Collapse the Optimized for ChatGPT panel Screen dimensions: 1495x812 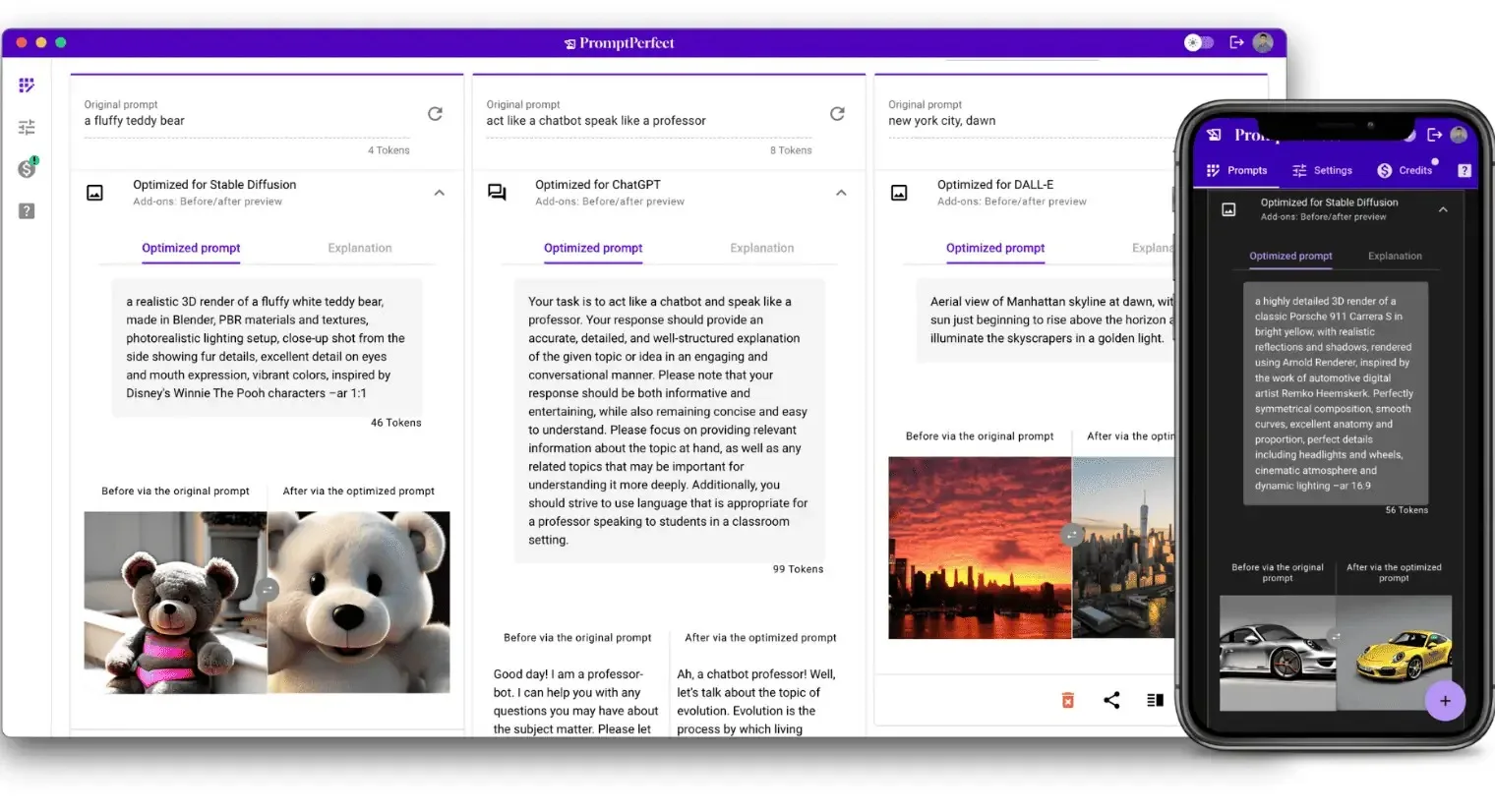841,193
